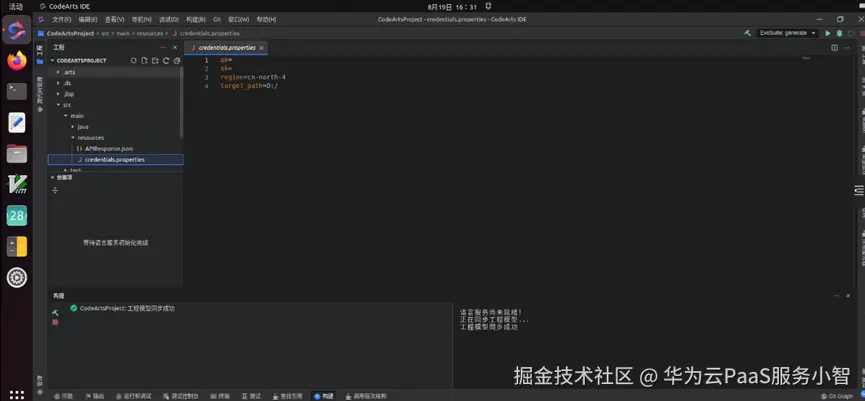
Task: Open the 问题 problems tab in the bottom bar
Action: coord(63,396)
